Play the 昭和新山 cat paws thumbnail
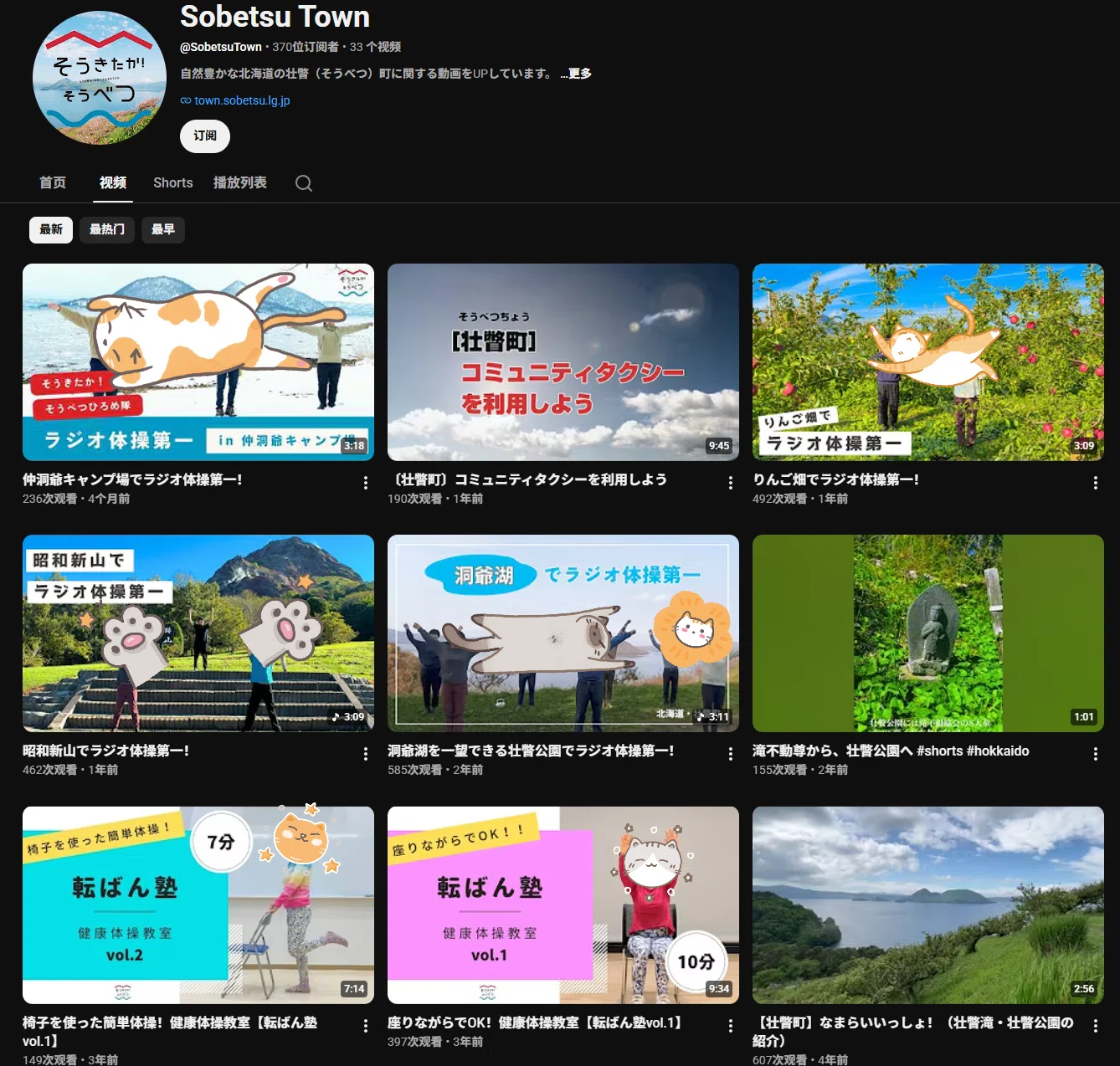 point(198,633)
